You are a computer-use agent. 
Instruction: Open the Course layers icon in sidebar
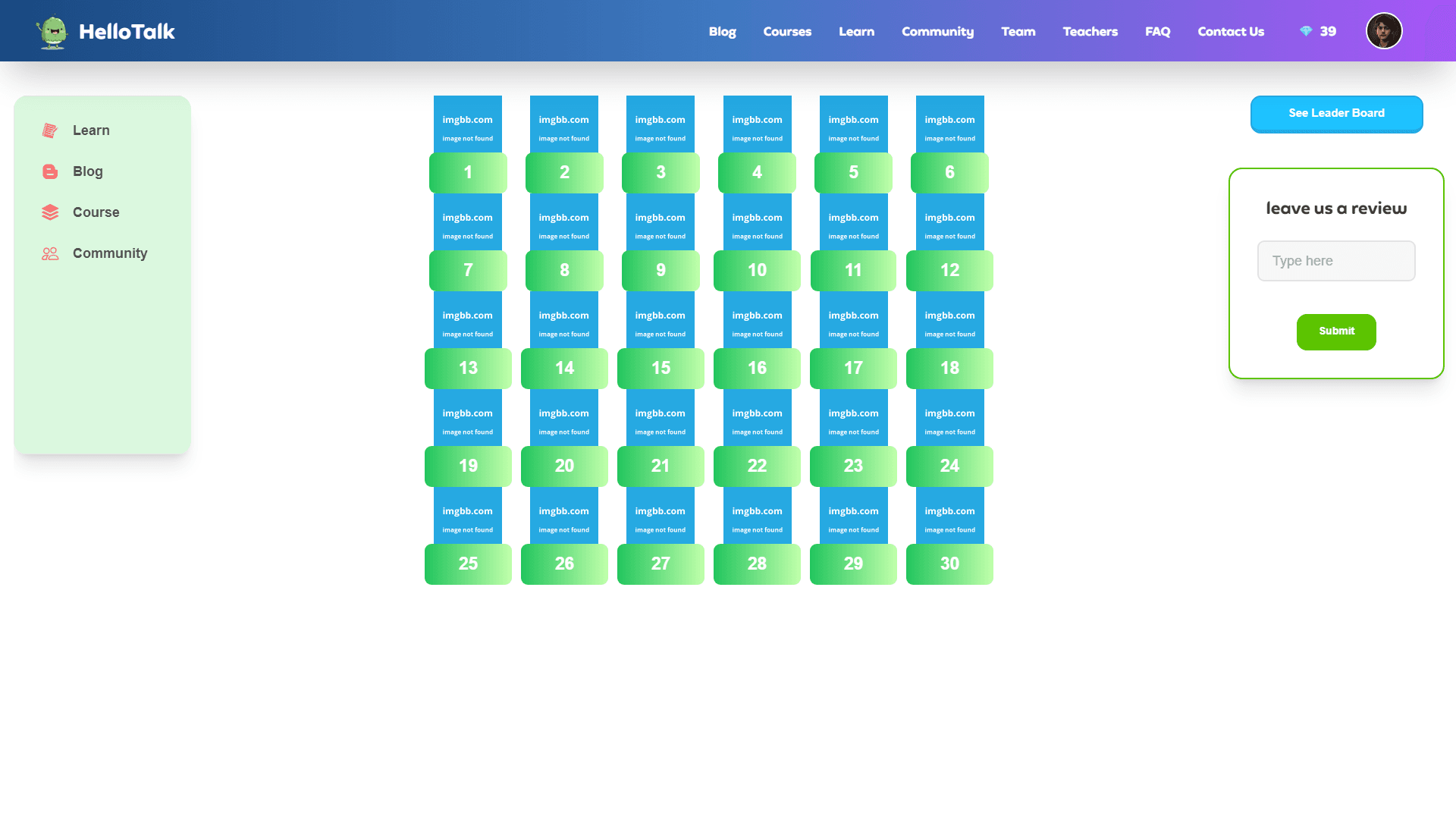[x=49, y=212]
